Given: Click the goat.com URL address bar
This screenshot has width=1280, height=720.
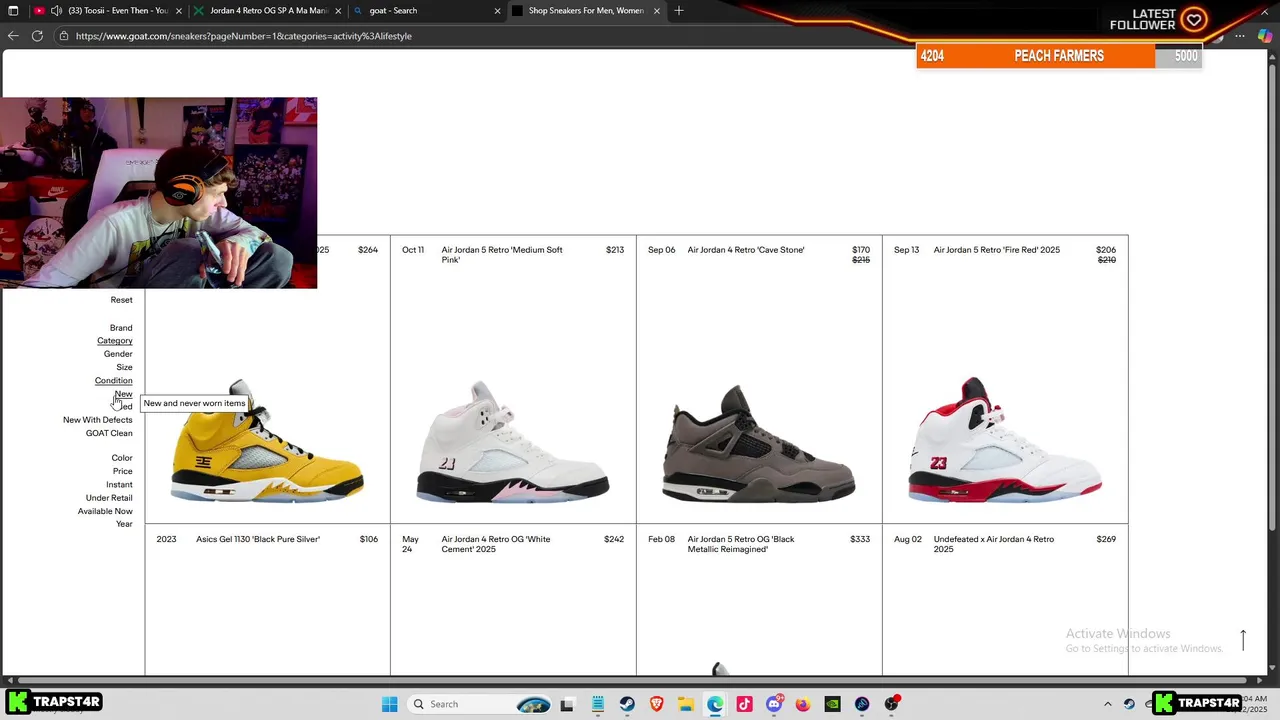Looking at the screenshot, I should click(243, 36).
